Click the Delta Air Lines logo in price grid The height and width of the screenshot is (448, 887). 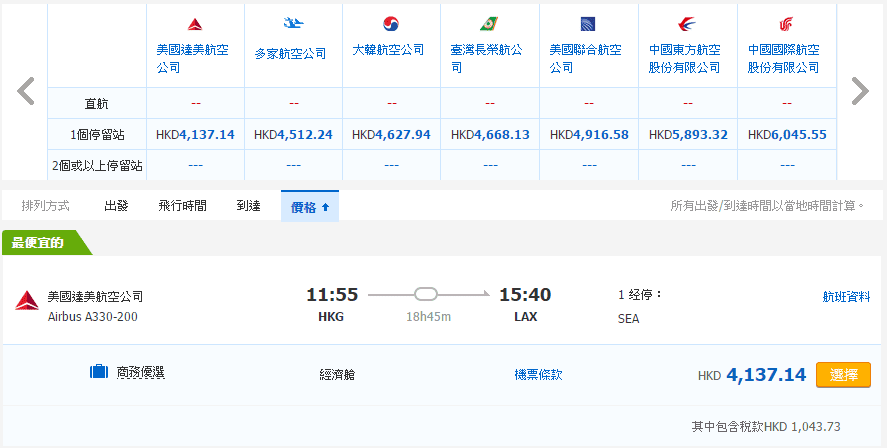point(195,24)
